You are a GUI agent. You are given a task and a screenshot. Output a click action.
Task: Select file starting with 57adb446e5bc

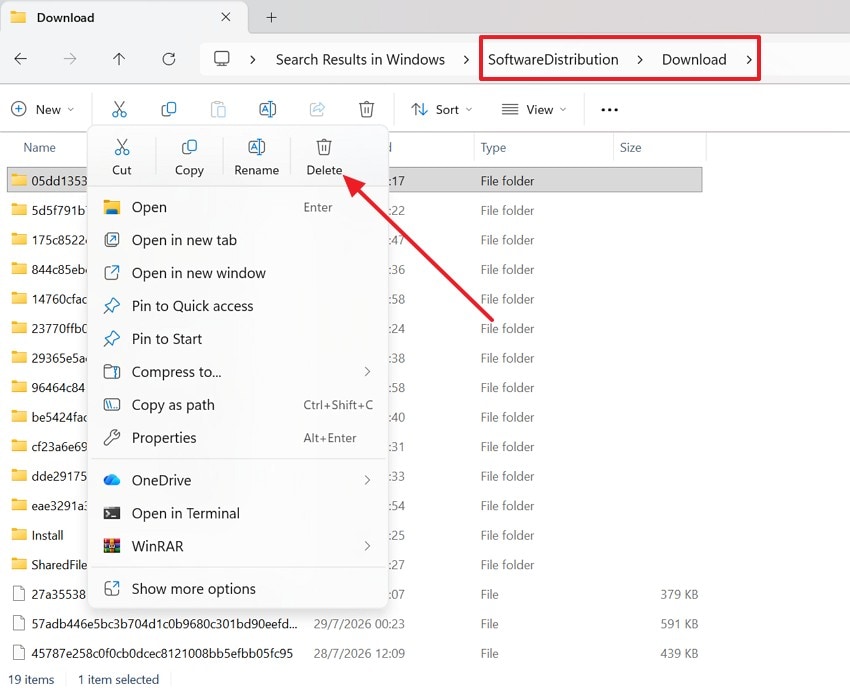coord(155,624)
